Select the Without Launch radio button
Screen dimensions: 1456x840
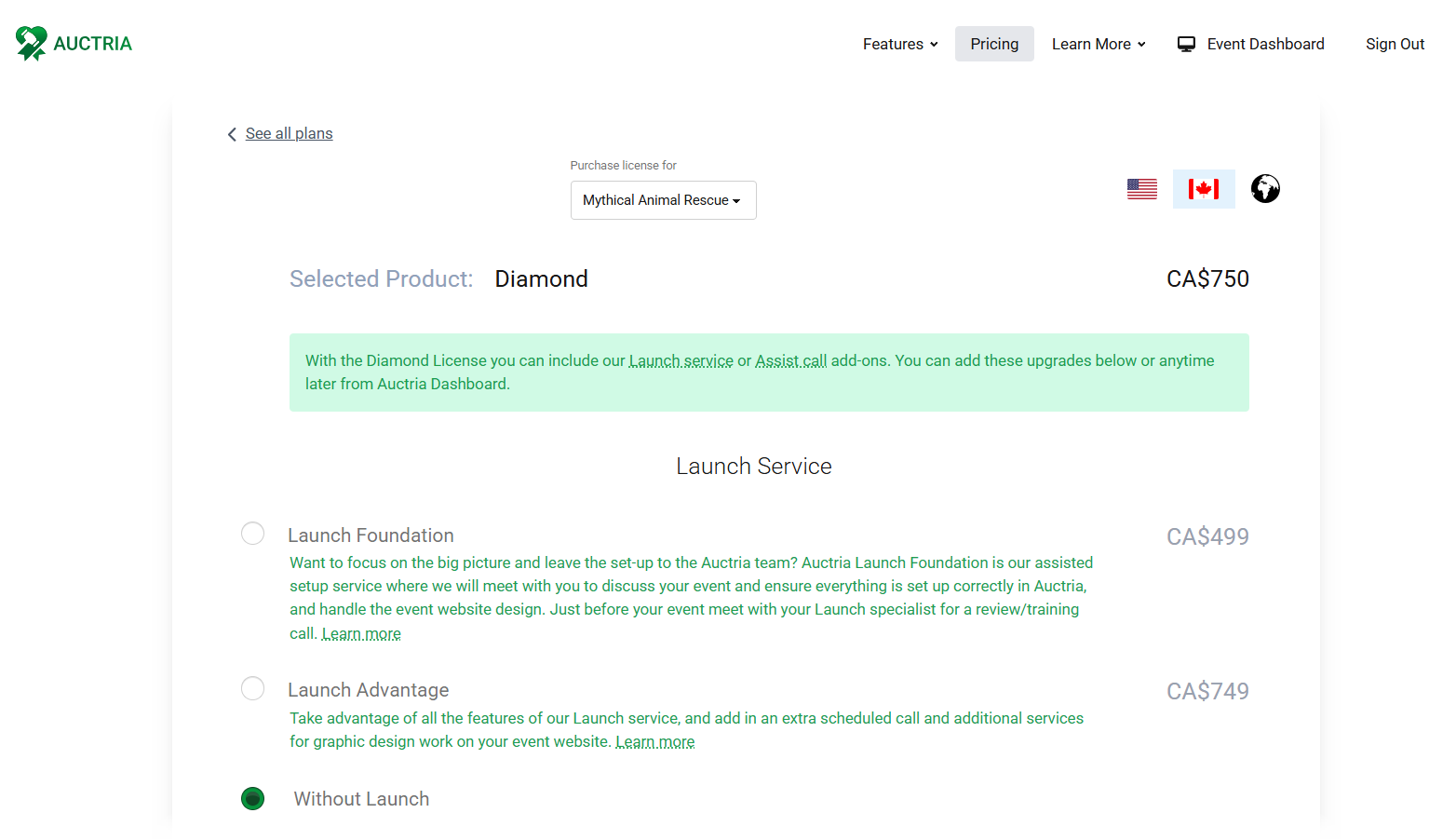coord(252,799)
